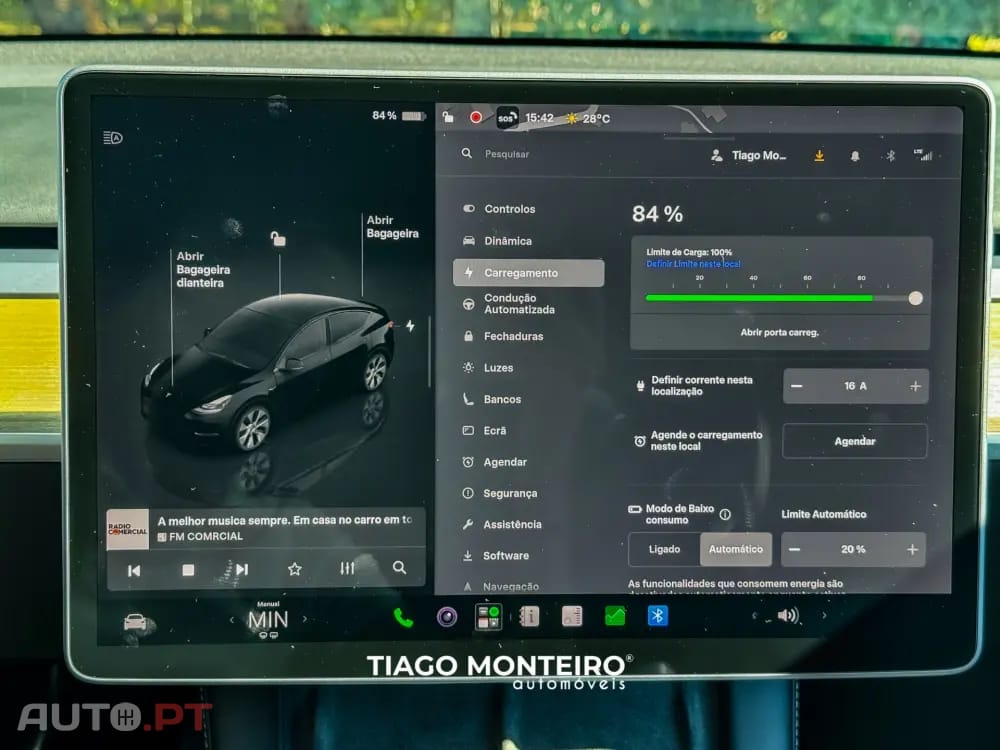1000x750 pixels.
Task: Set Modo de Baixo consumo to Automático
Action: [x=736, y=549]
